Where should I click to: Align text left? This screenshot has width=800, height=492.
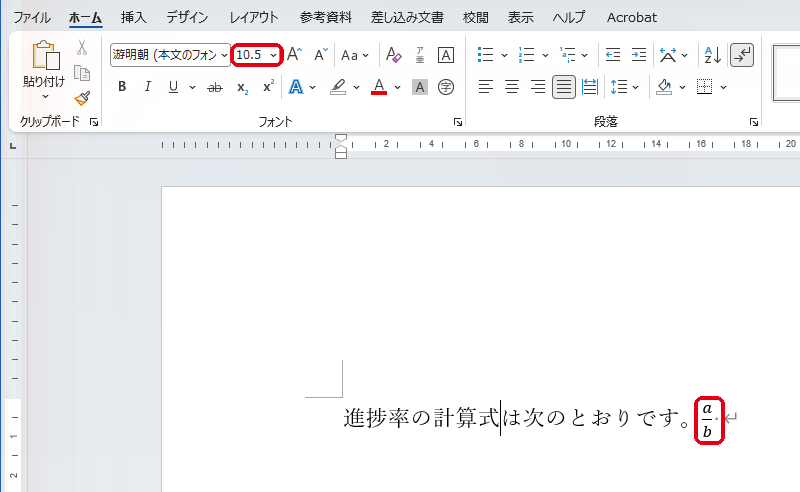[486, 87]
